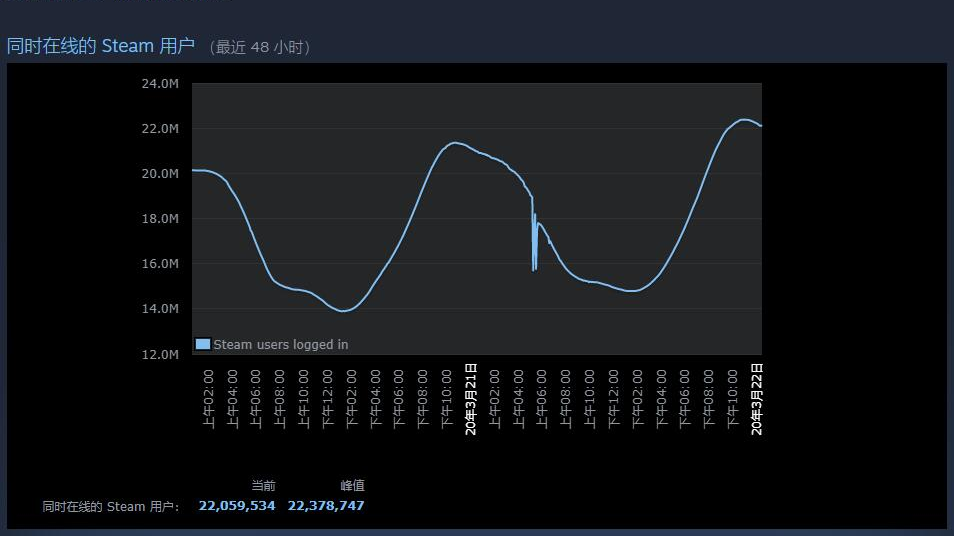Click the current users value 22,059,534
The height and width of the screenshot is (536, 954).
pyautogui.click(x=237, y=506)
